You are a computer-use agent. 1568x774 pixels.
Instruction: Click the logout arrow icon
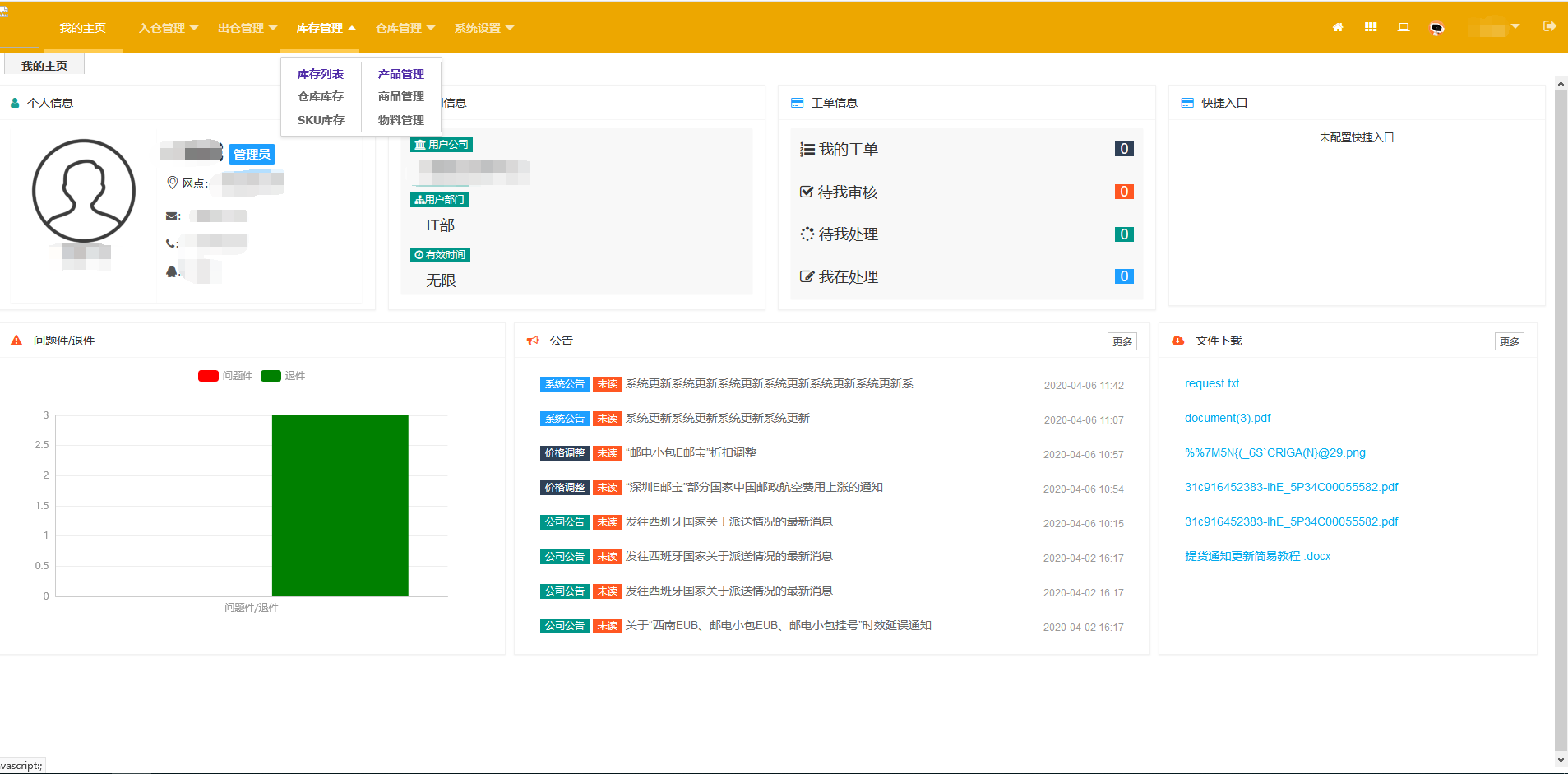pos(1549,26)
